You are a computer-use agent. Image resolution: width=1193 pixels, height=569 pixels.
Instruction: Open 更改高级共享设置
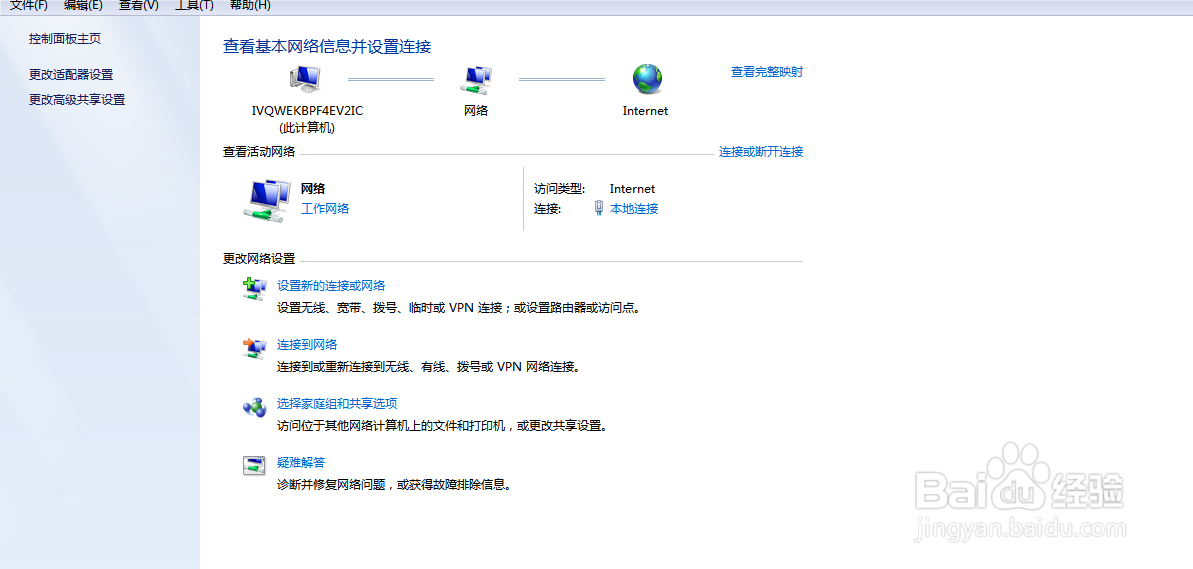coord(77,100)
